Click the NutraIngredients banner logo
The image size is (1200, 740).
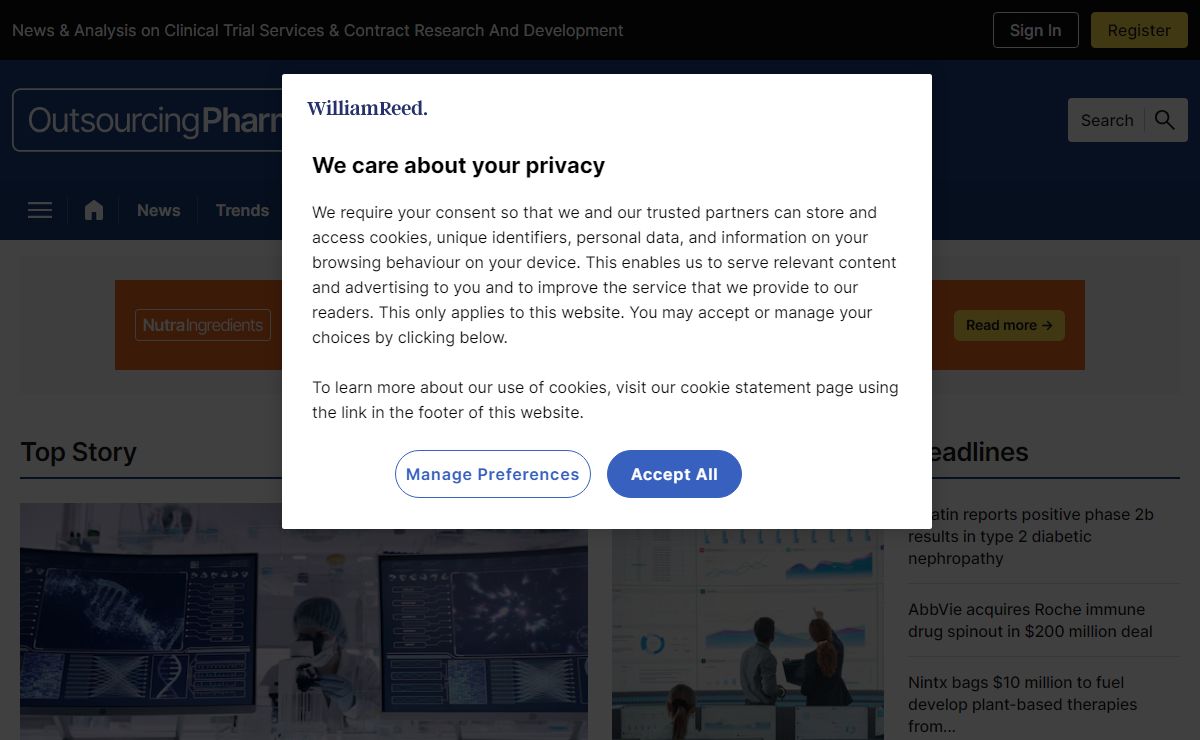[x=203, y=325]
